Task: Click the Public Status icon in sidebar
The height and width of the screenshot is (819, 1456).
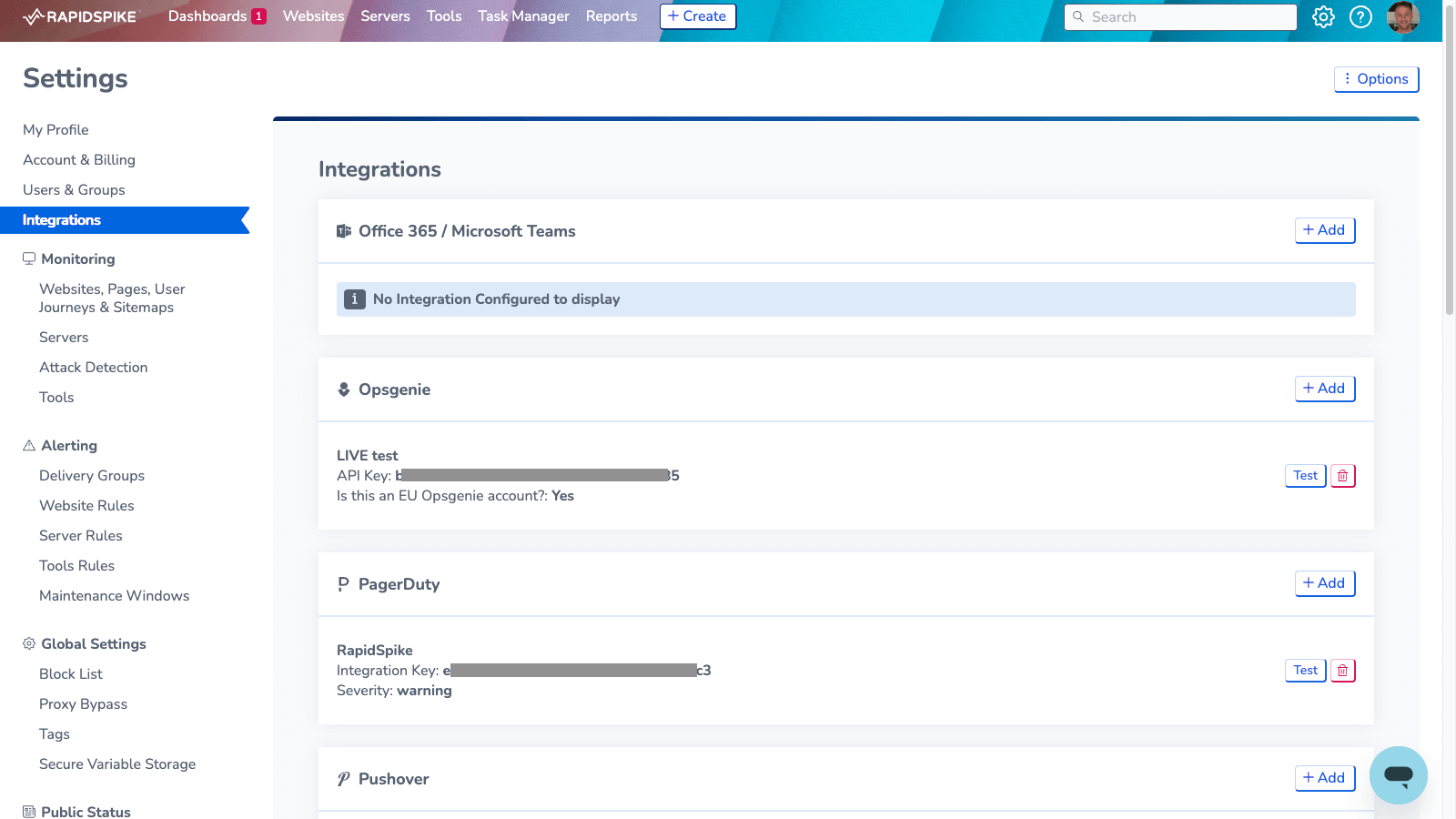Action: [x=29, y=812]
